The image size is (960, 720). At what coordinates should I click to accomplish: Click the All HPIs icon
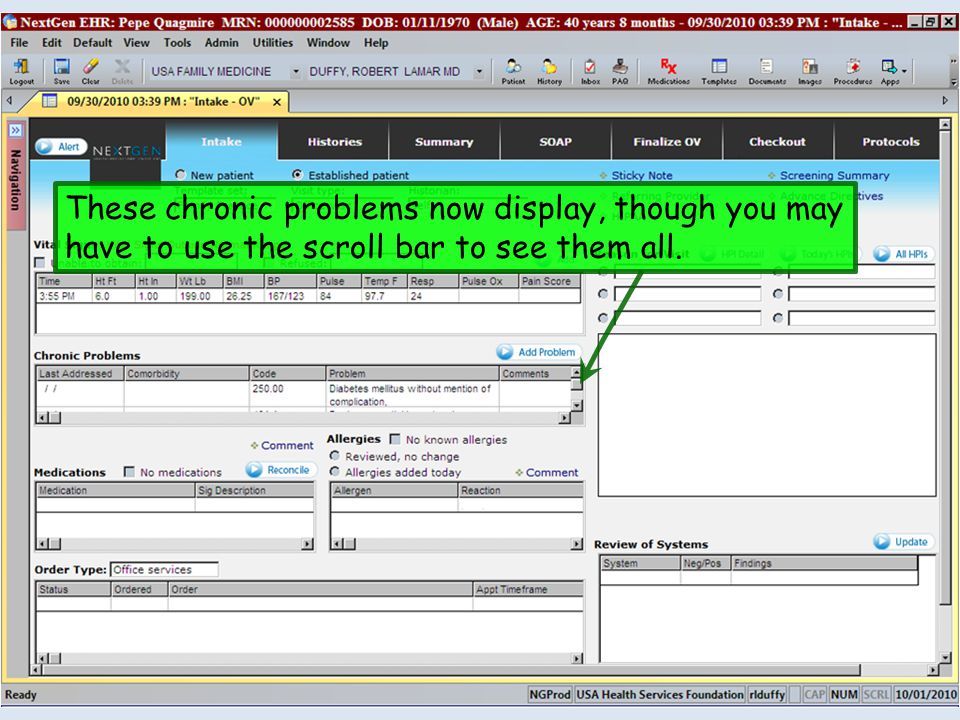tap(882, 253)
